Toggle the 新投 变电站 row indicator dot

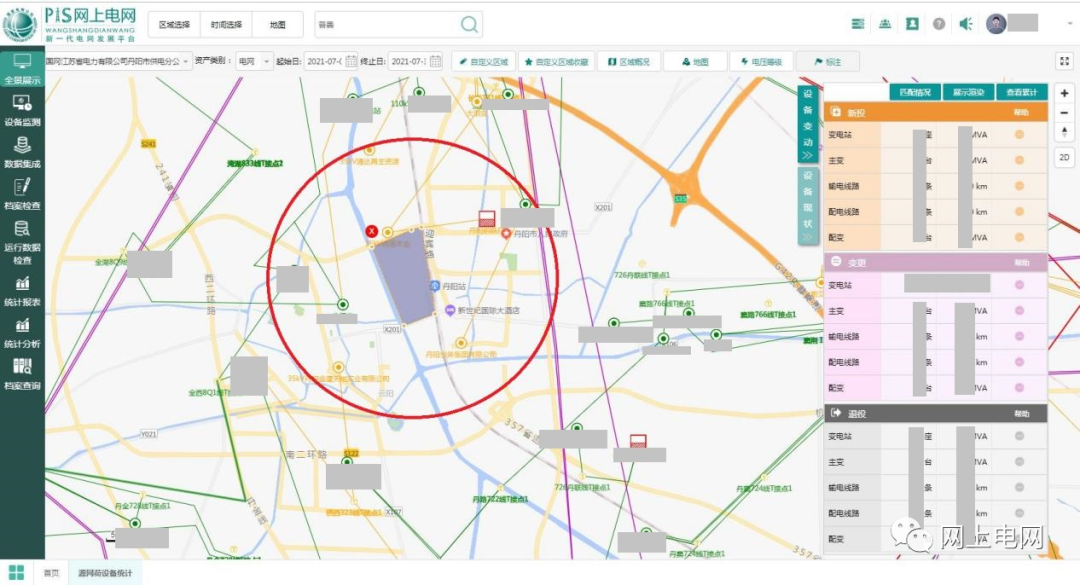[1019, 135]
